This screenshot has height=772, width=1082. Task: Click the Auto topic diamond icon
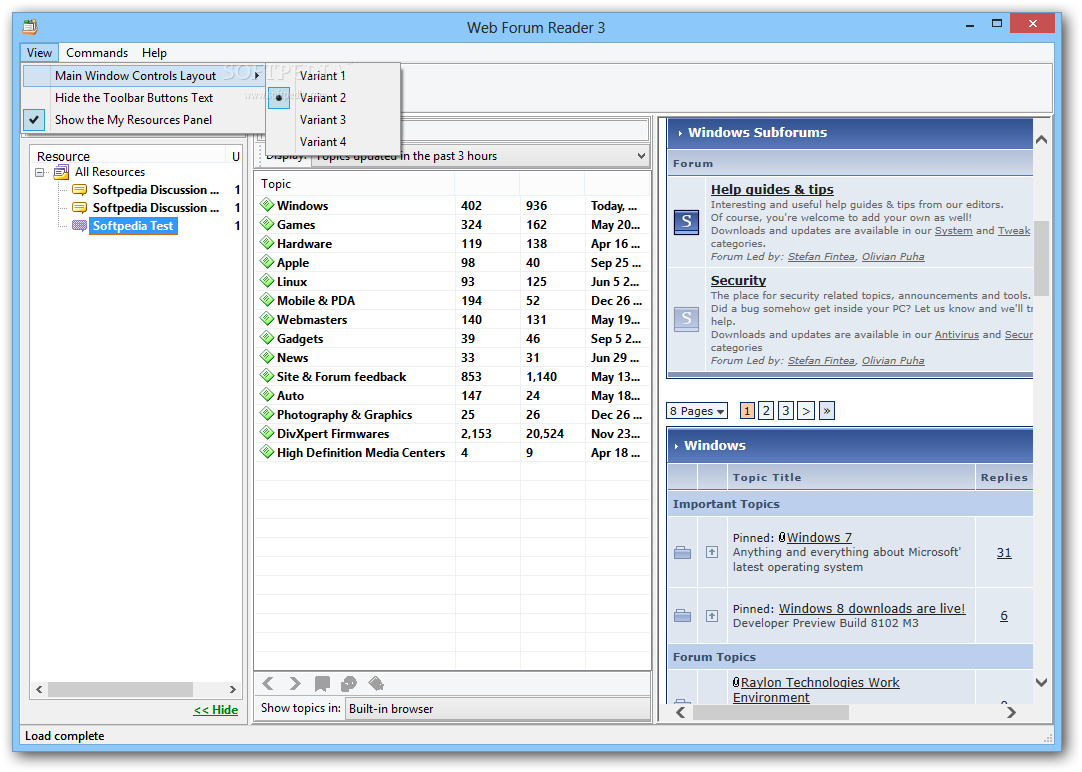[x=267, y=395]
